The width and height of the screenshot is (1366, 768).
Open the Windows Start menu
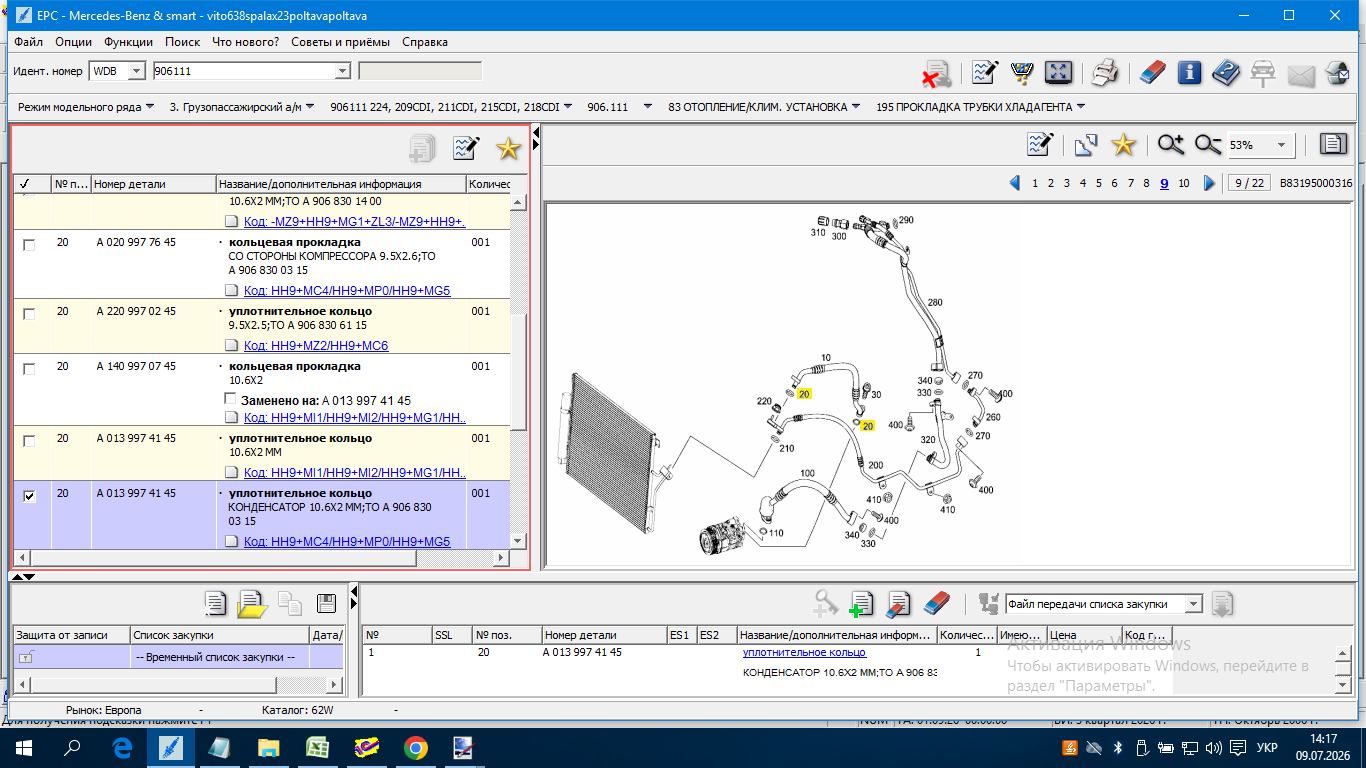point(24,747)
